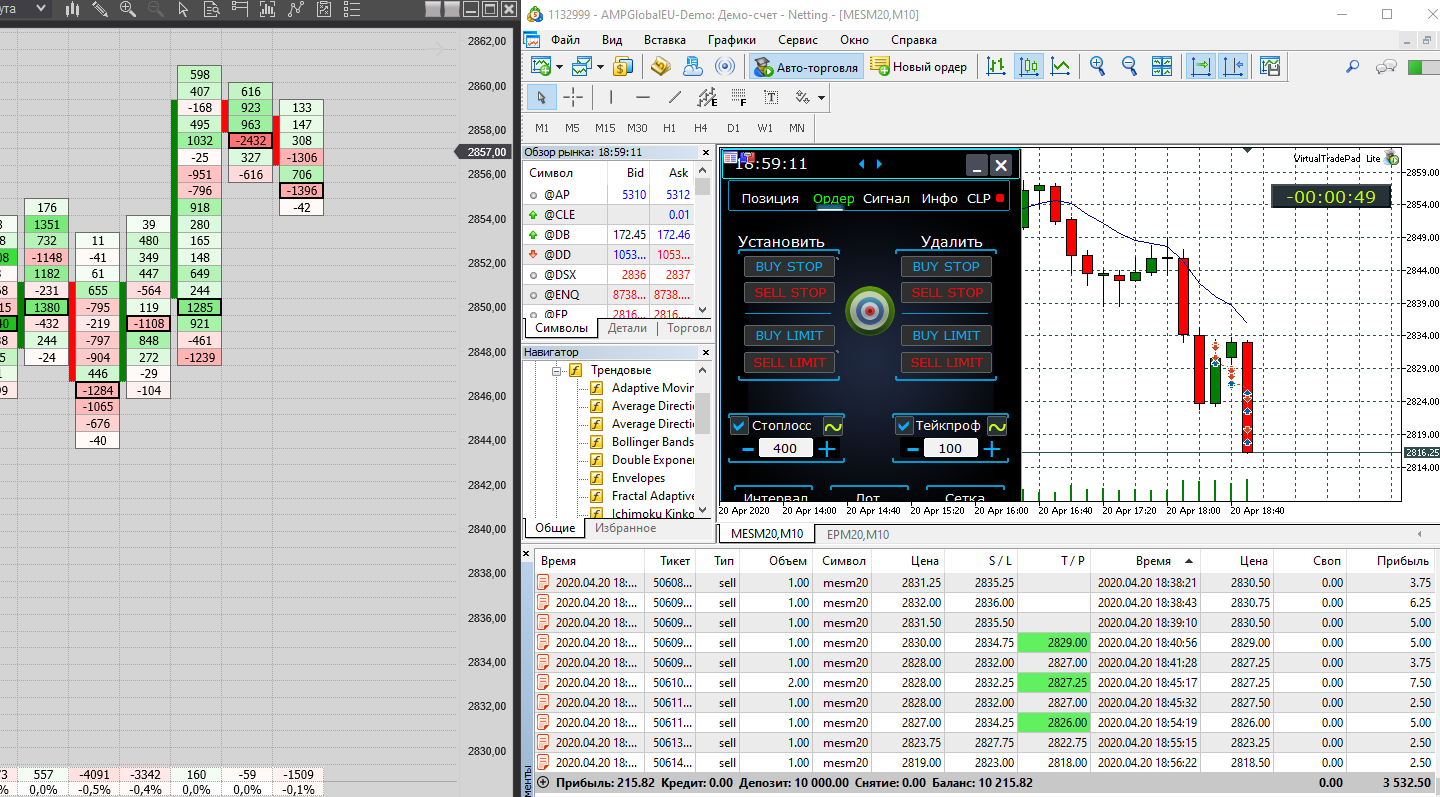Click the zoom in magnifier in MetaTrader toolbar

[1097, 67]
